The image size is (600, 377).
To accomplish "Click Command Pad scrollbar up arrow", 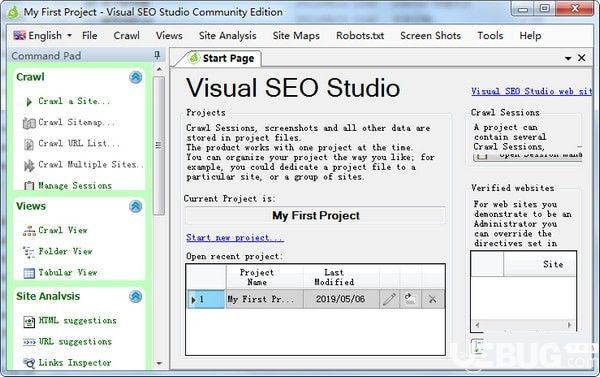I will (x=160, y=69).
